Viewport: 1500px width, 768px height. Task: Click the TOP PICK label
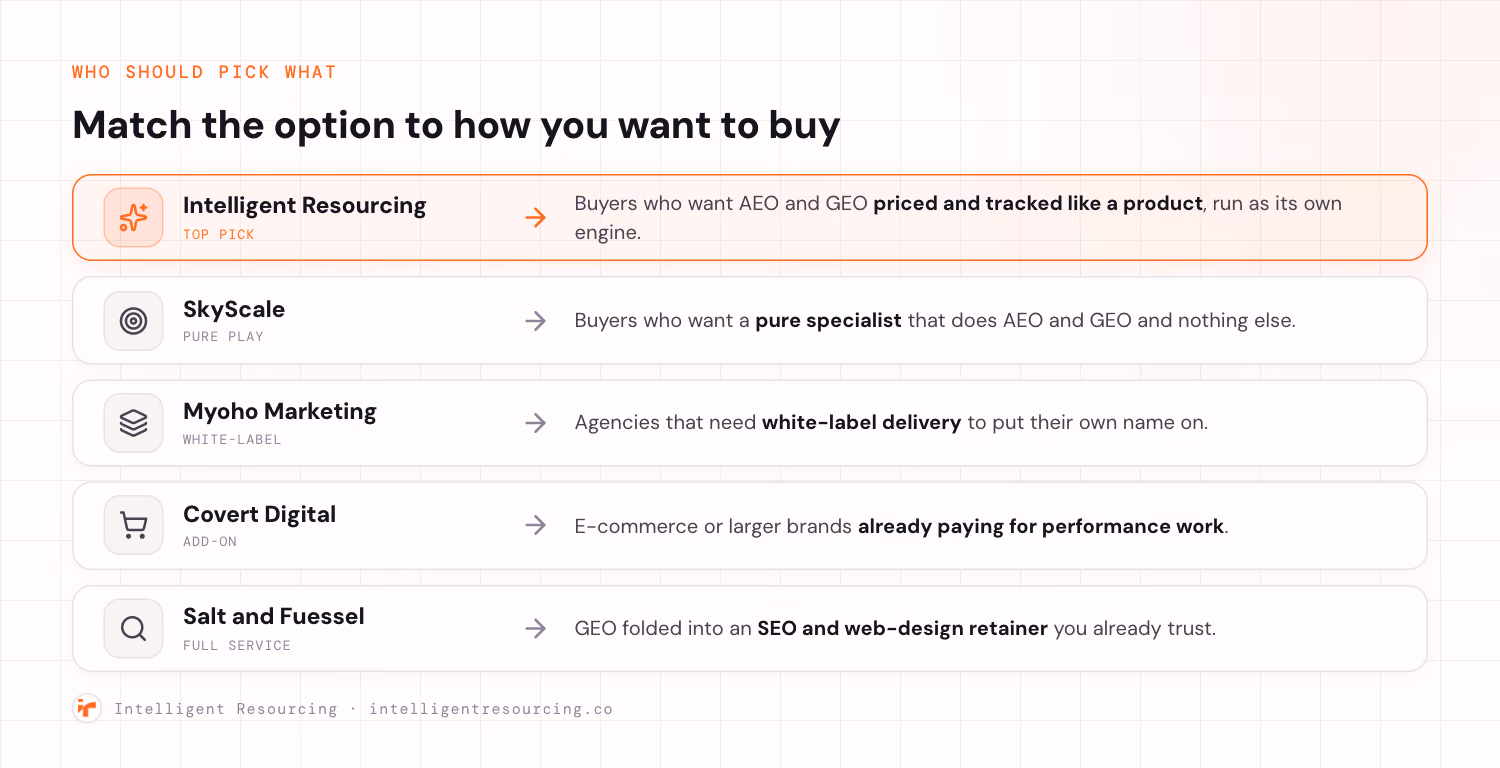[219, 235]
